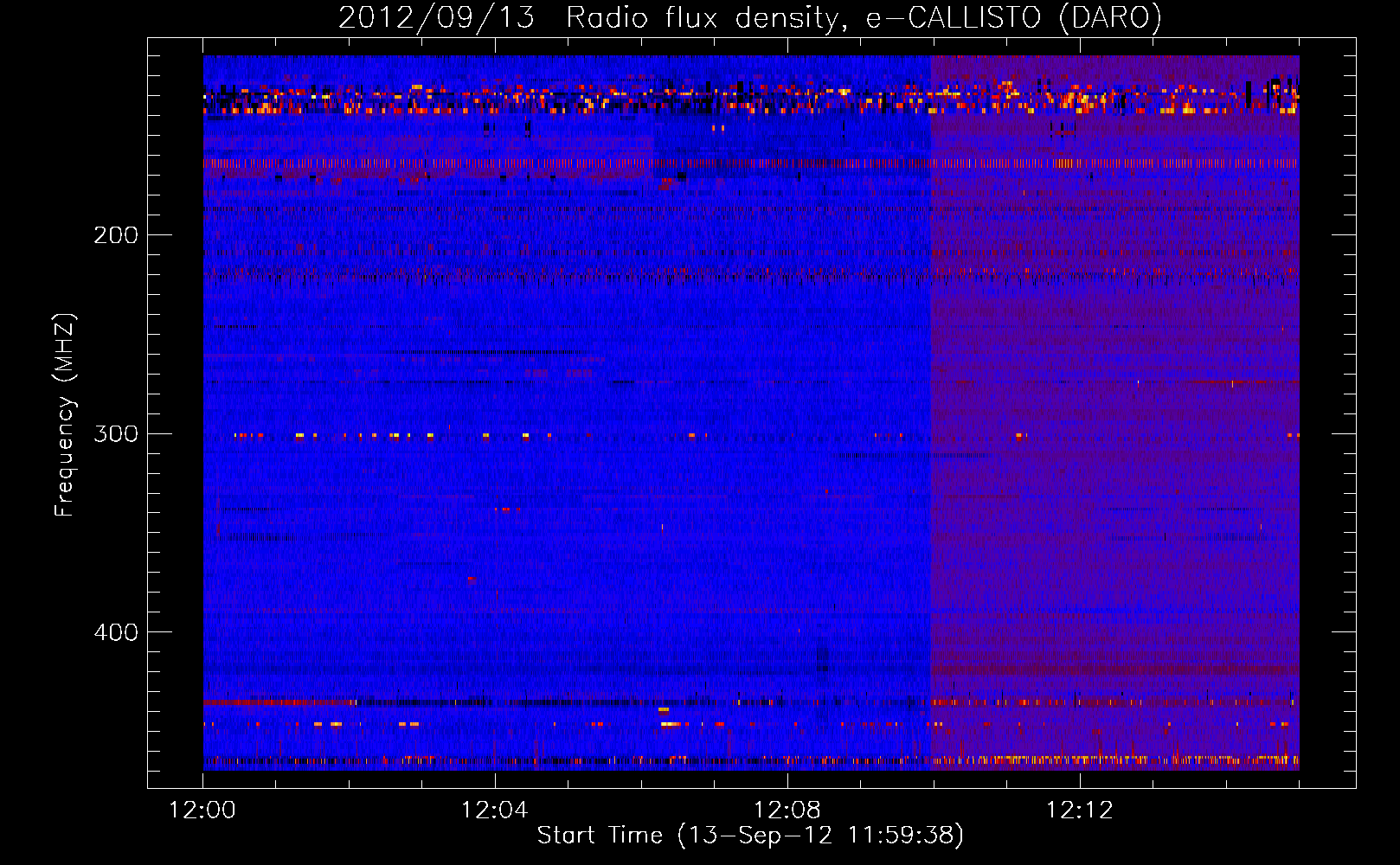Click the 12:00 time tick label
Screen dimensions: 1400x865
(202, 811)
